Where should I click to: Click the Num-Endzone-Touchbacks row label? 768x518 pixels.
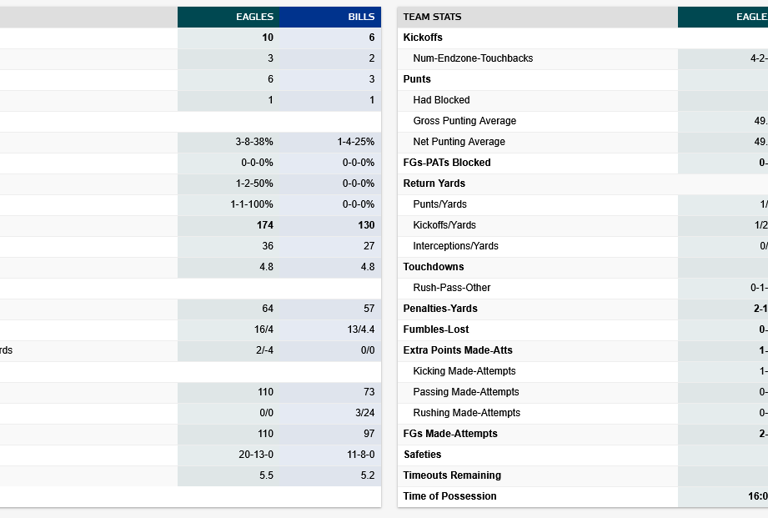tap(472, 59)
